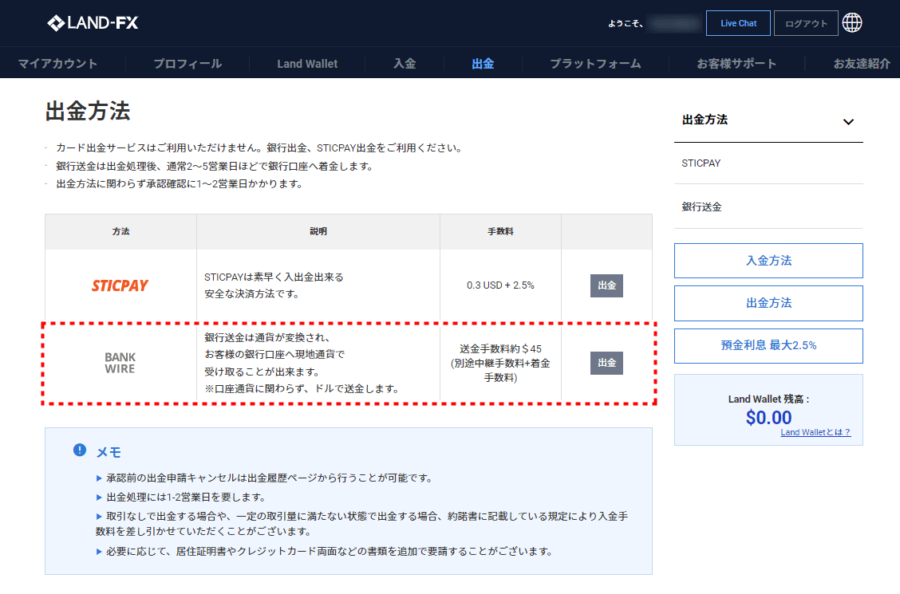Collapse the 出金方法 sidebar chevron
The image size is (900, 594).
coord(848,121)
